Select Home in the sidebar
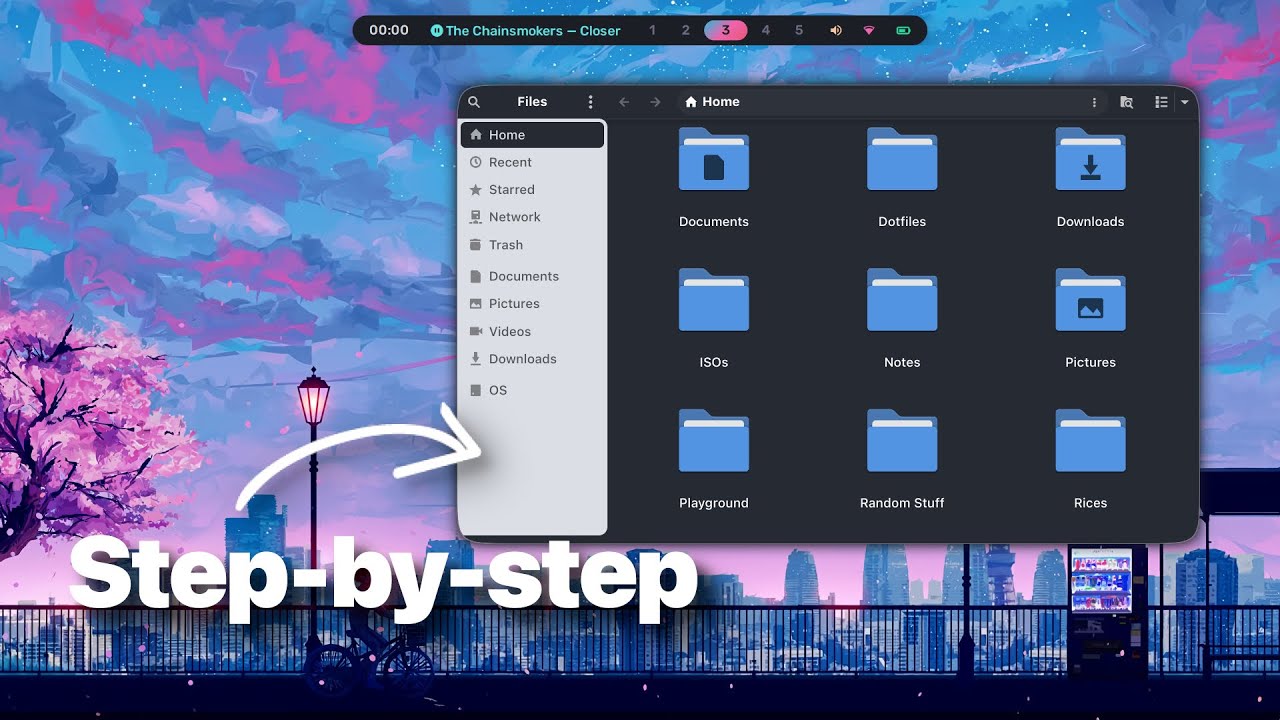The image size is (1280, 720). pos(532,135)
